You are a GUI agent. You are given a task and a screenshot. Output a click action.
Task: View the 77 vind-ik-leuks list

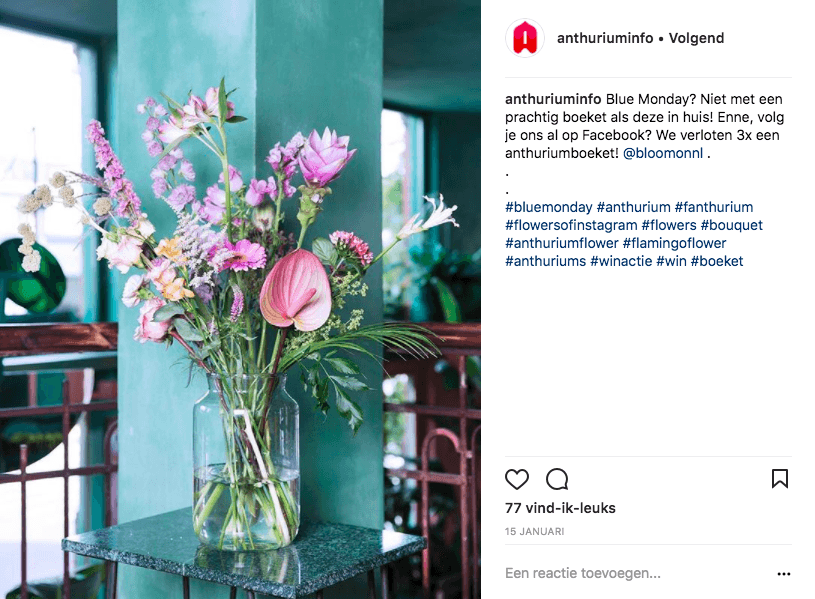(560, 508)
